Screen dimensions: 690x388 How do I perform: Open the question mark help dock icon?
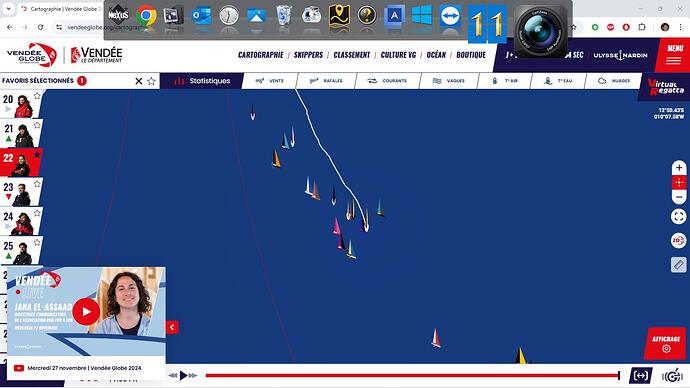[x=367, y=16]
